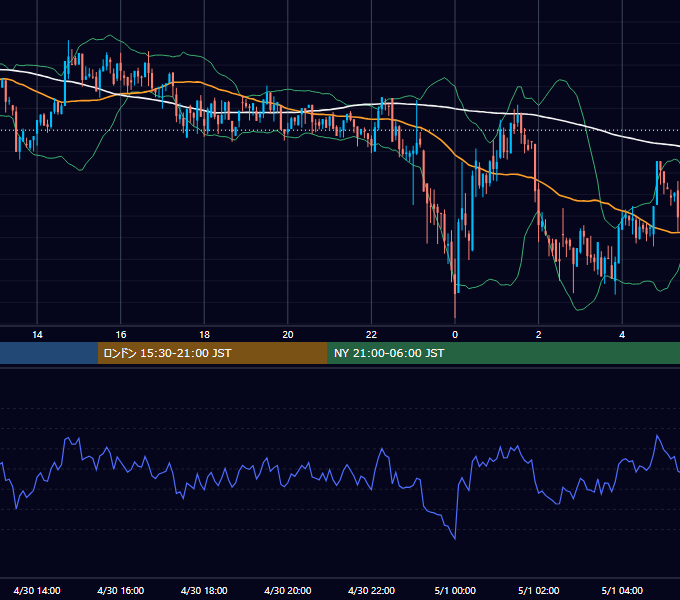Click the hour label 18 on price axis

click(204, 335)
